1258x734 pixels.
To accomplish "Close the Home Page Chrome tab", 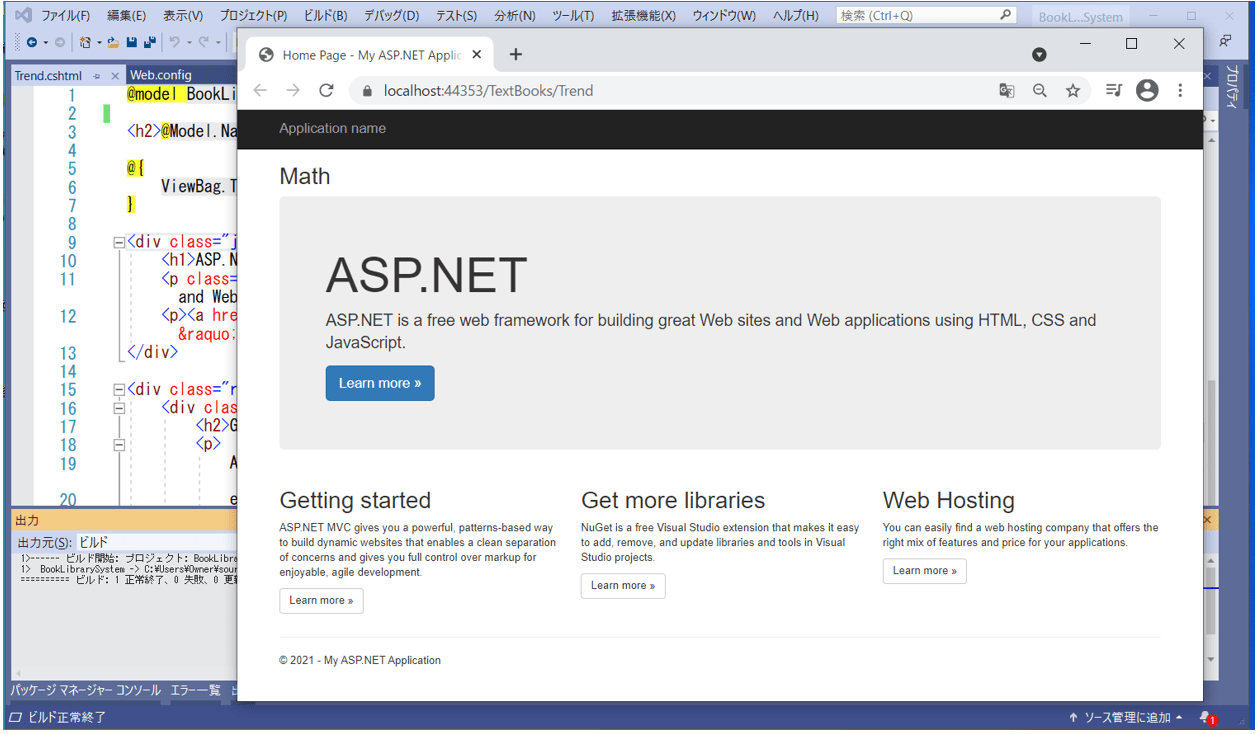I will click(x=477, y=55).
